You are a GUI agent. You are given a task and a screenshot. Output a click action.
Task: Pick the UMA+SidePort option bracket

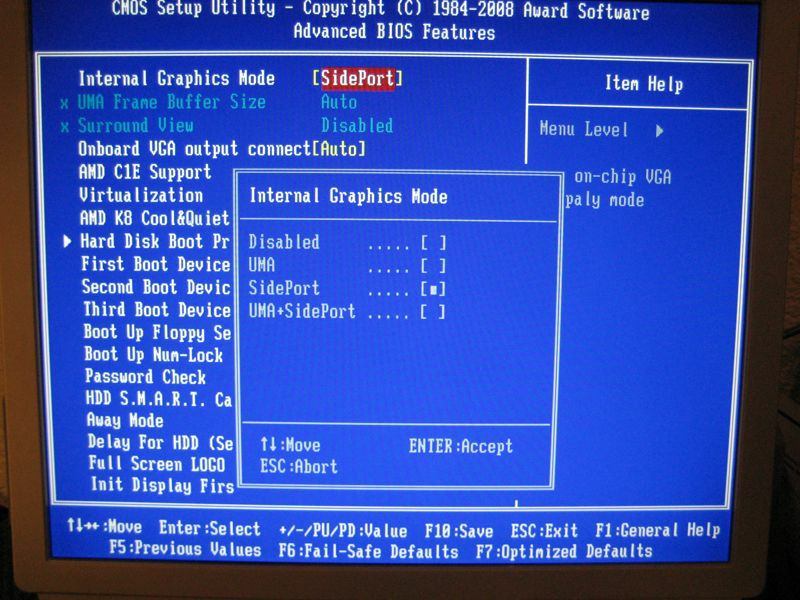[433, 312]
